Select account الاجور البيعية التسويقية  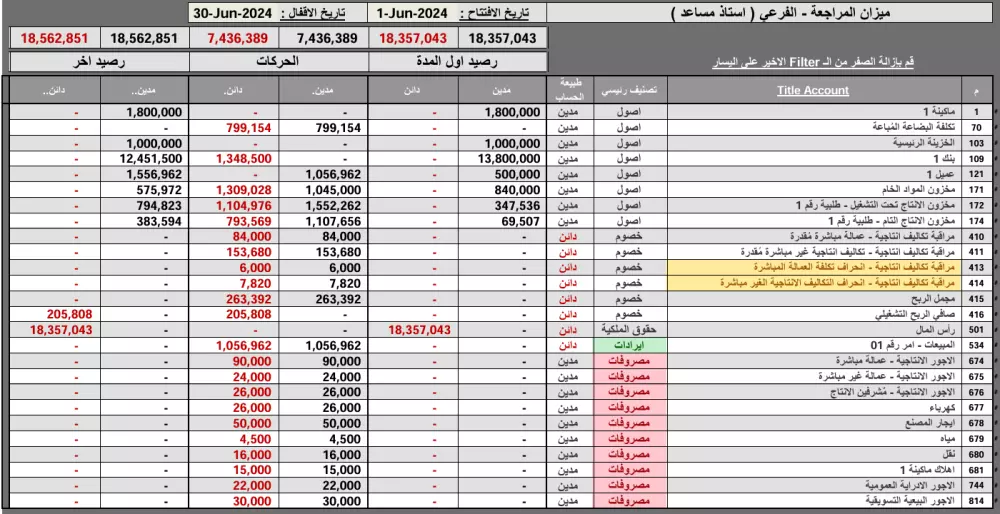tap(812, 501)
